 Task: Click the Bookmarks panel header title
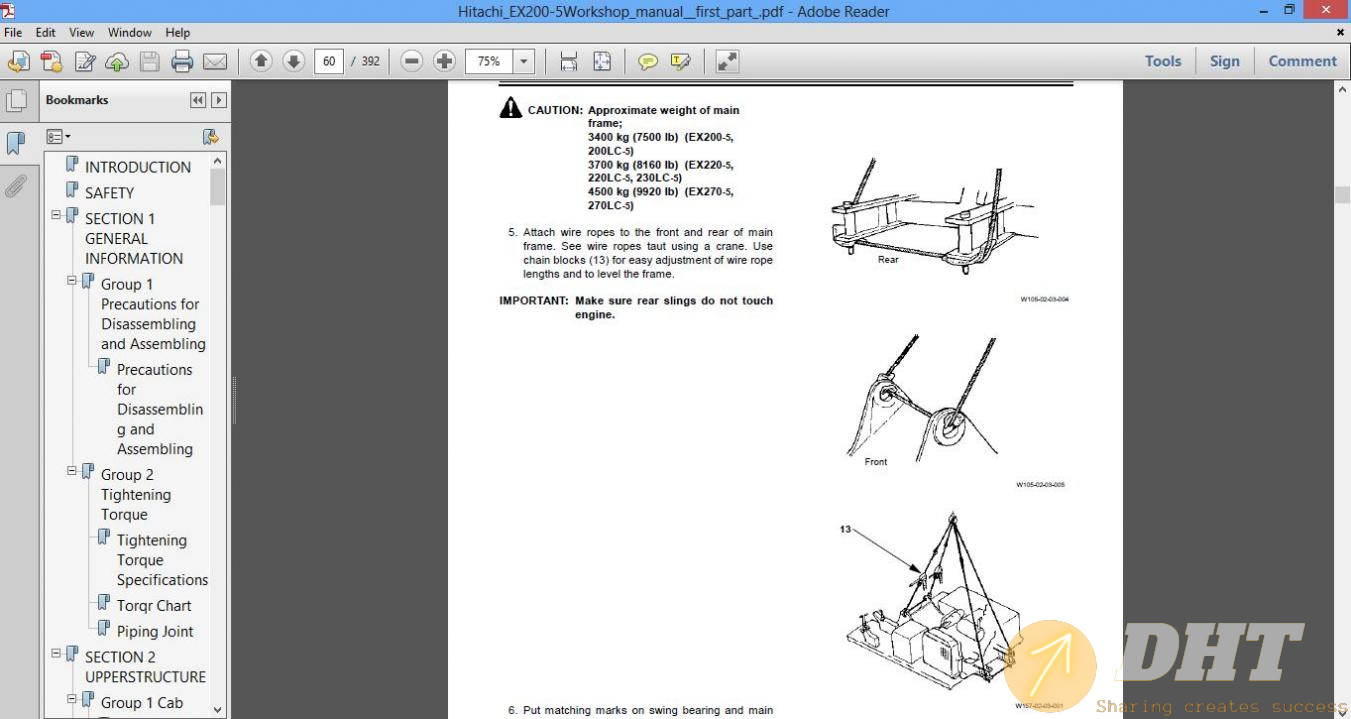click(x=77, y=100)
